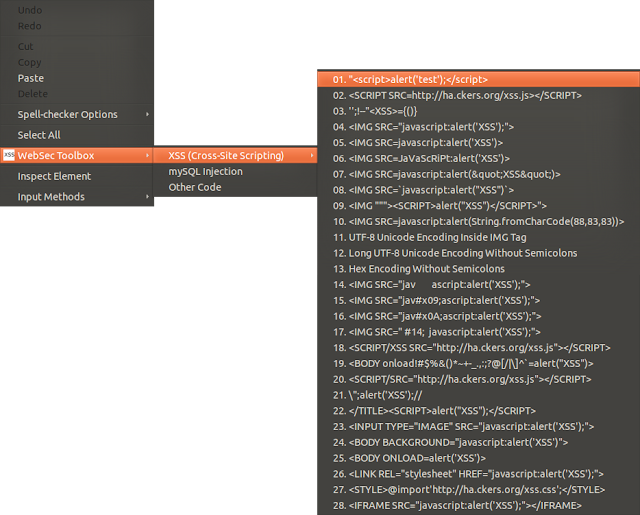The width and height of the screenshot is (640, 515).
Task: Select the Other Code entry
Action: coord(236,187)
